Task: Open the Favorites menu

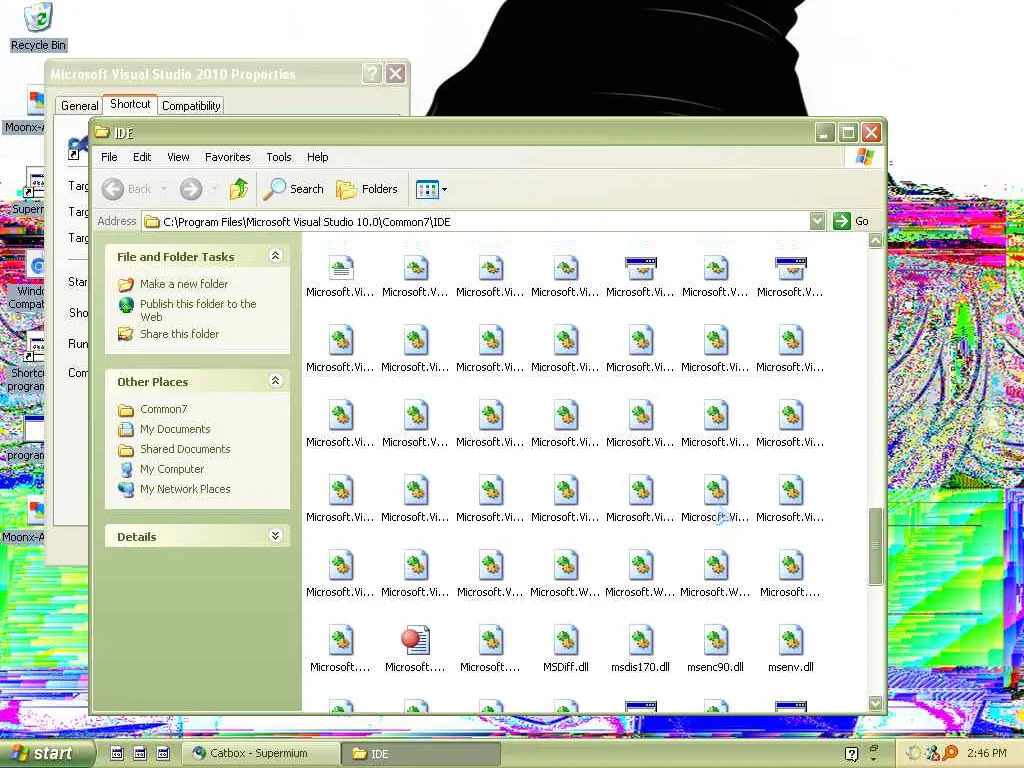Action: [x=227, y=157]
